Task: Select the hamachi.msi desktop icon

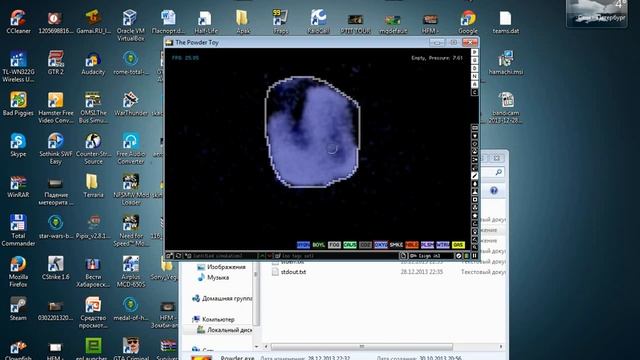Action: point(505,63)
